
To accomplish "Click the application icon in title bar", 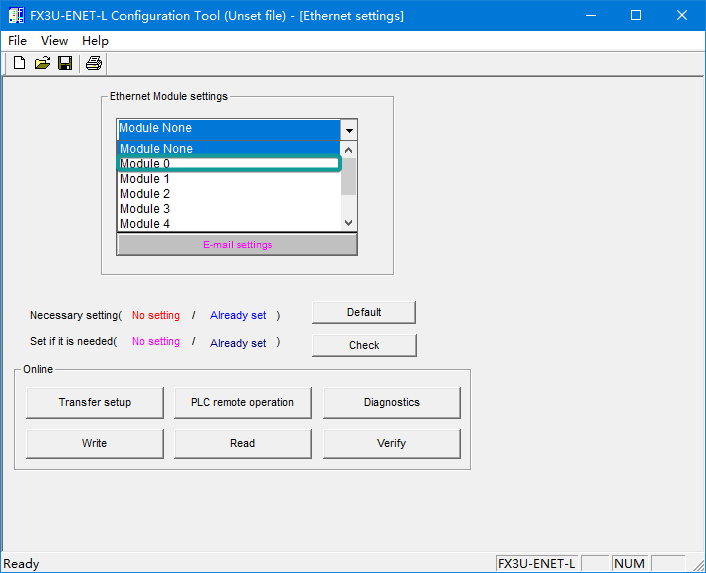I will [16, 16].
